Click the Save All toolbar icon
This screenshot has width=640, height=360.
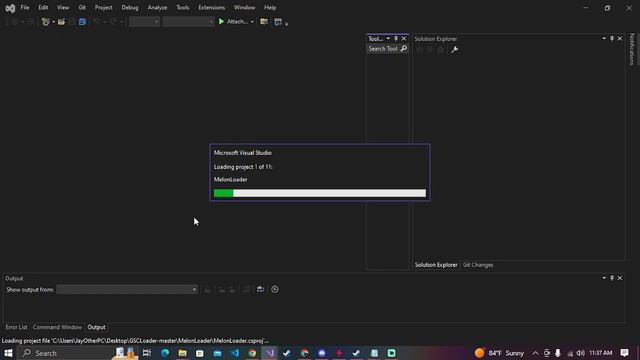pyautogui.click(x=82, y=22)
